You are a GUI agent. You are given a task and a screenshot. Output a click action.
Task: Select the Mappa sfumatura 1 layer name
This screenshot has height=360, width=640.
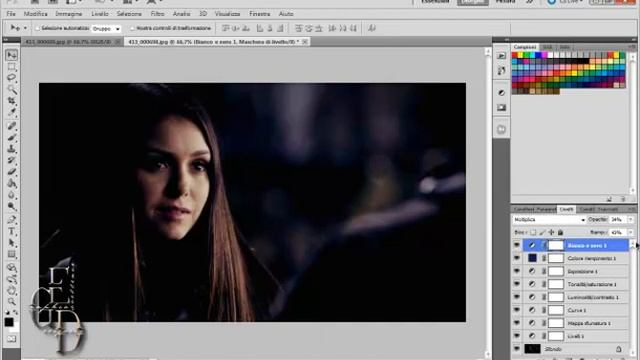point(589,323)
